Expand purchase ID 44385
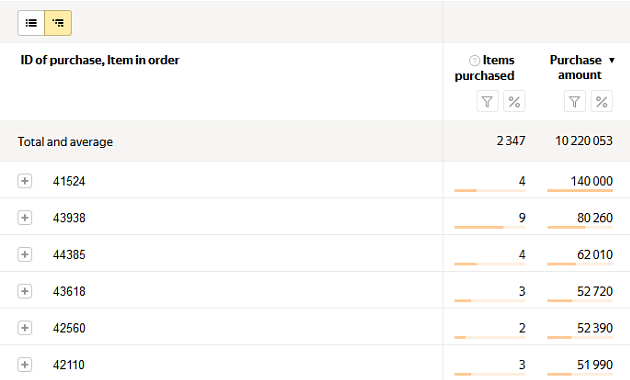Image resolution: width=630 pixels, height=380 pixels. 25,255
